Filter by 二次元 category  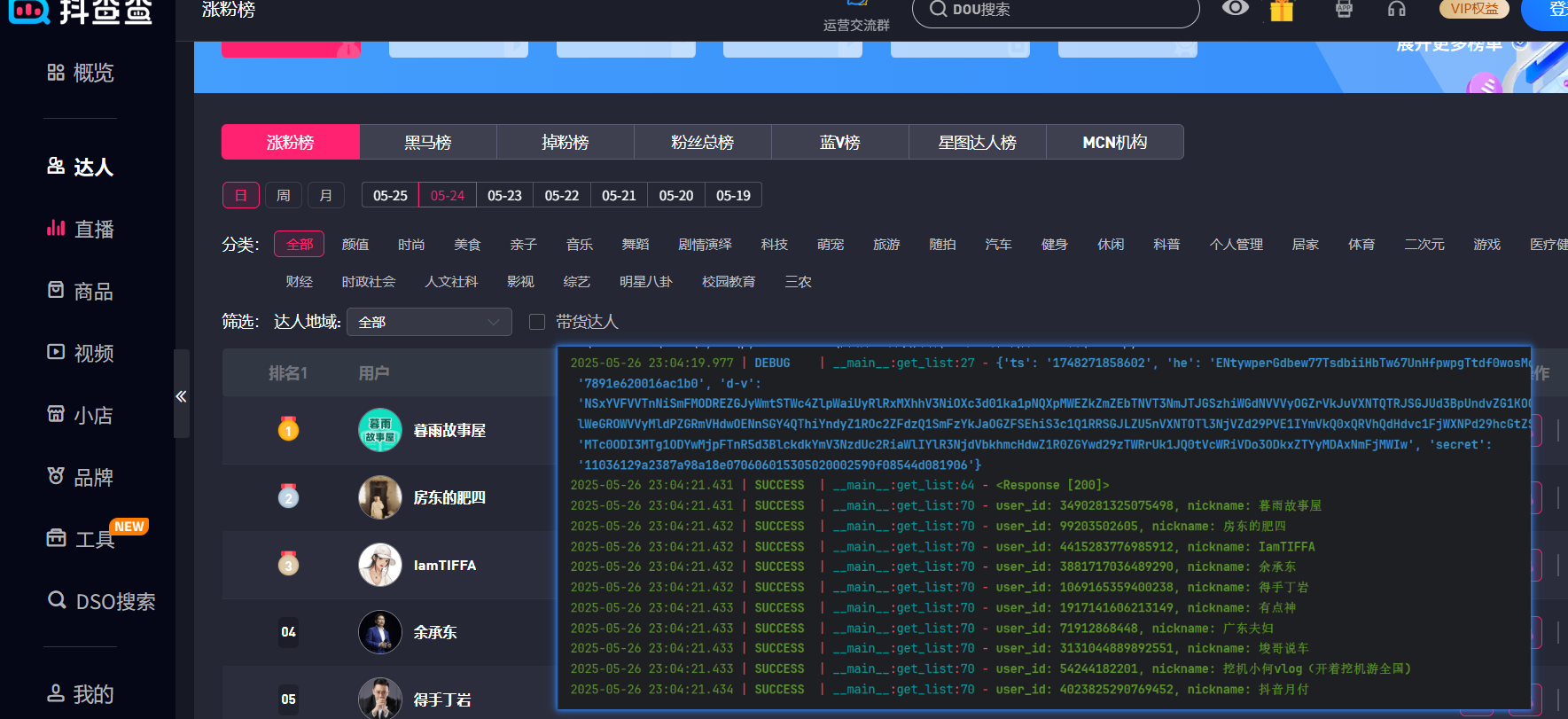(x=1424, y=244)
